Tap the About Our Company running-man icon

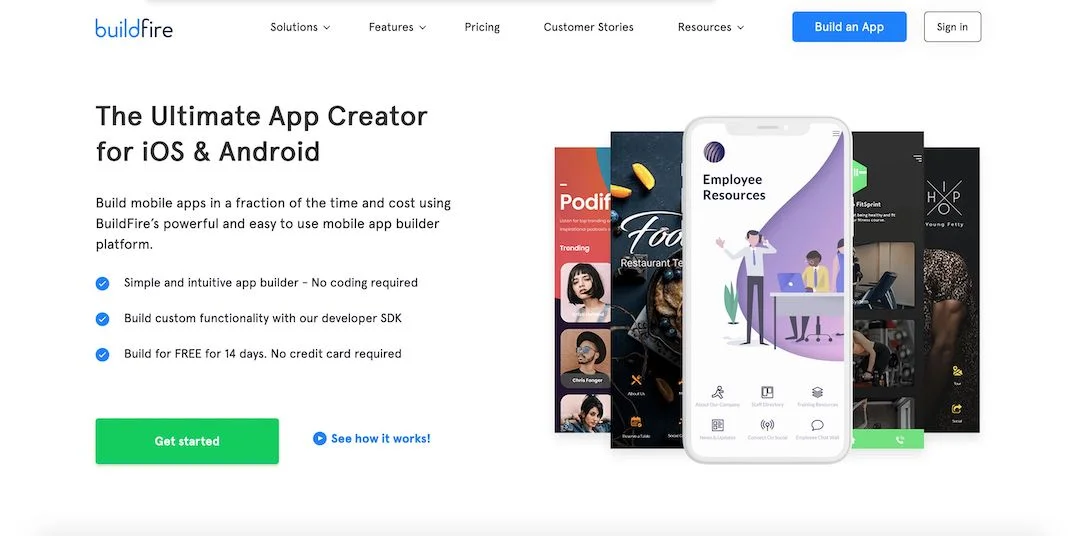click(718, 392)
